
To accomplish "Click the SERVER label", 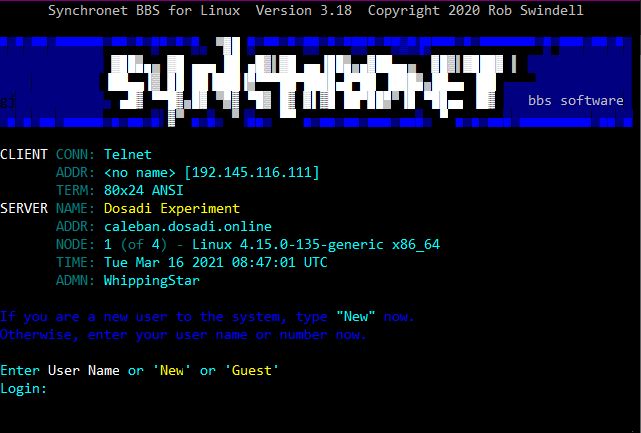I will tap(24, 209).
